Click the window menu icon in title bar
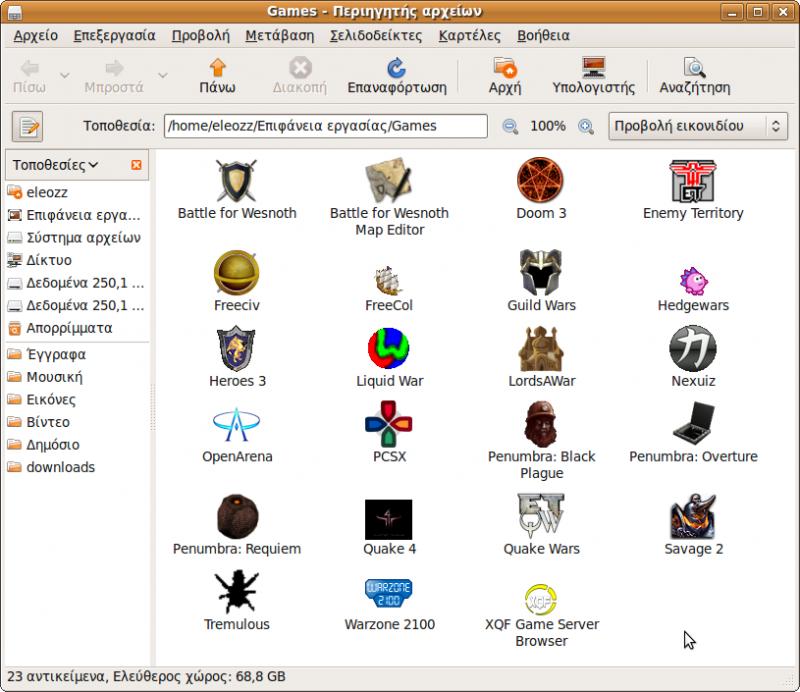 pos(15,12)
